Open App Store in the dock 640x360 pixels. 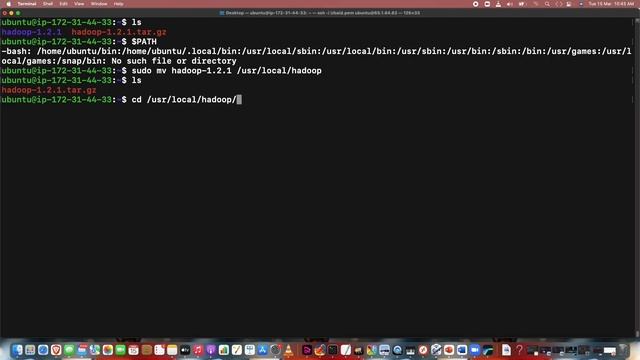(262, 350)
